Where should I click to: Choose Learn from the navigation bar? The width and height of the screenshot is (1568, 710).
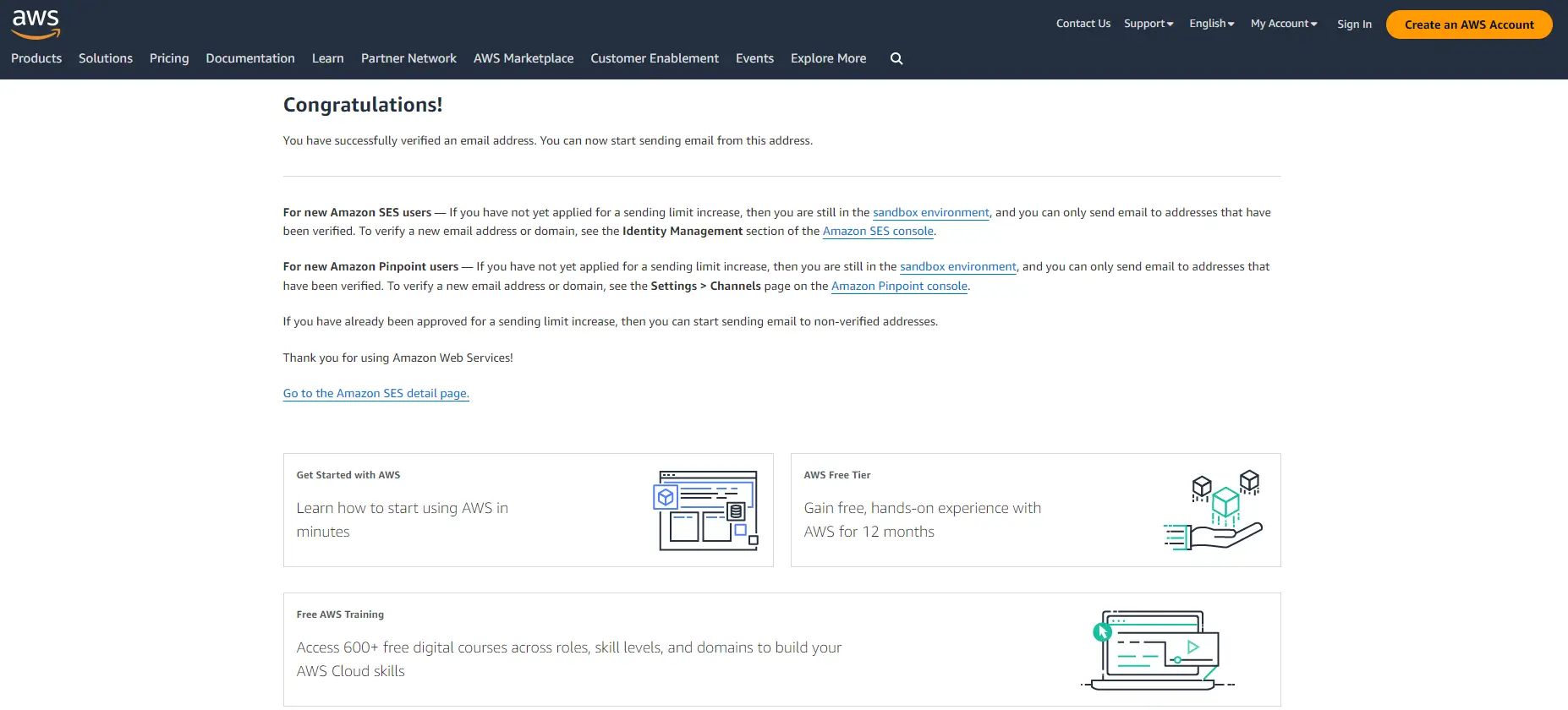point(327,58)
